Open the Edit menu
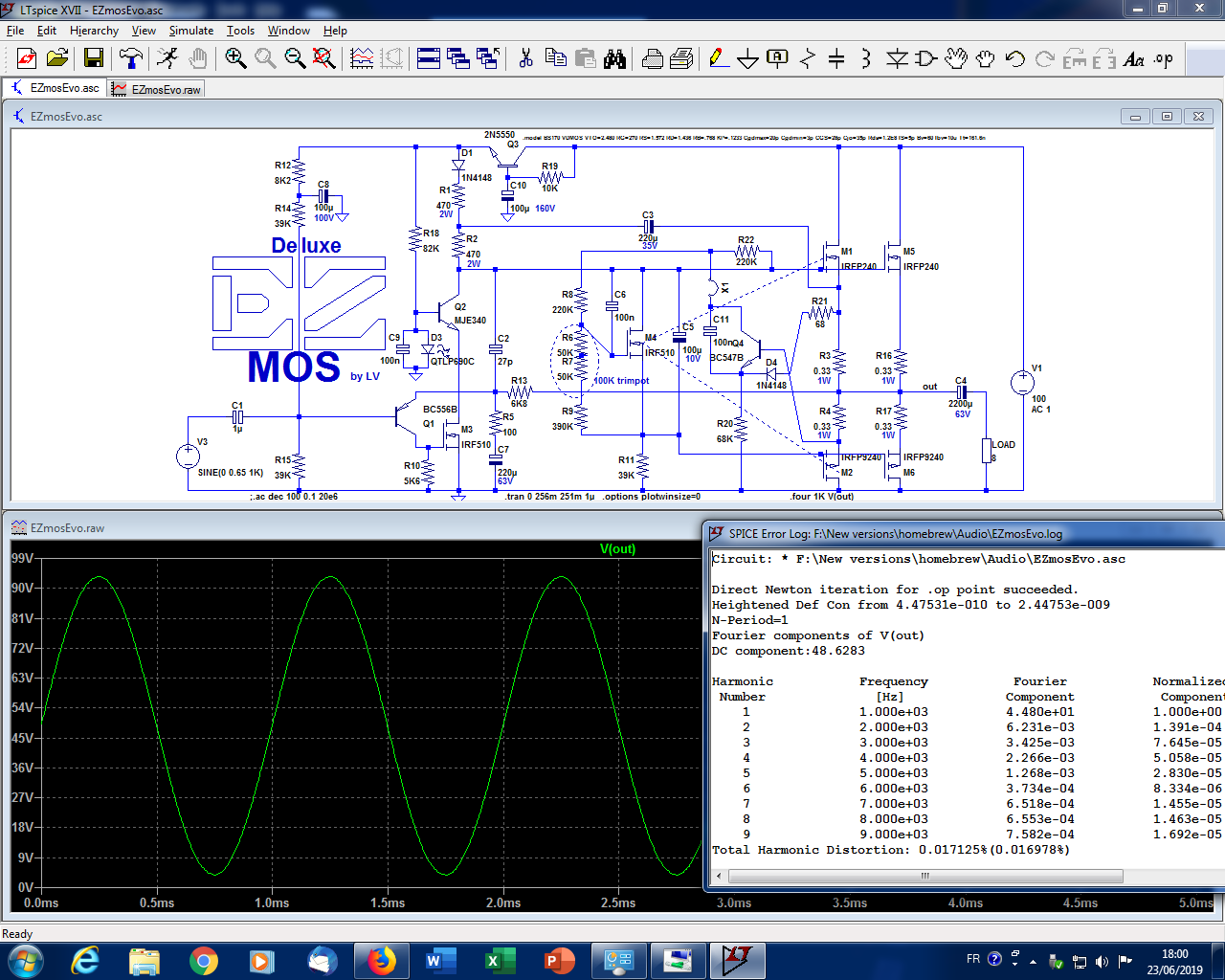This screenshot has width=1225, height=980. pyautogui.click(x=47, y=31)
